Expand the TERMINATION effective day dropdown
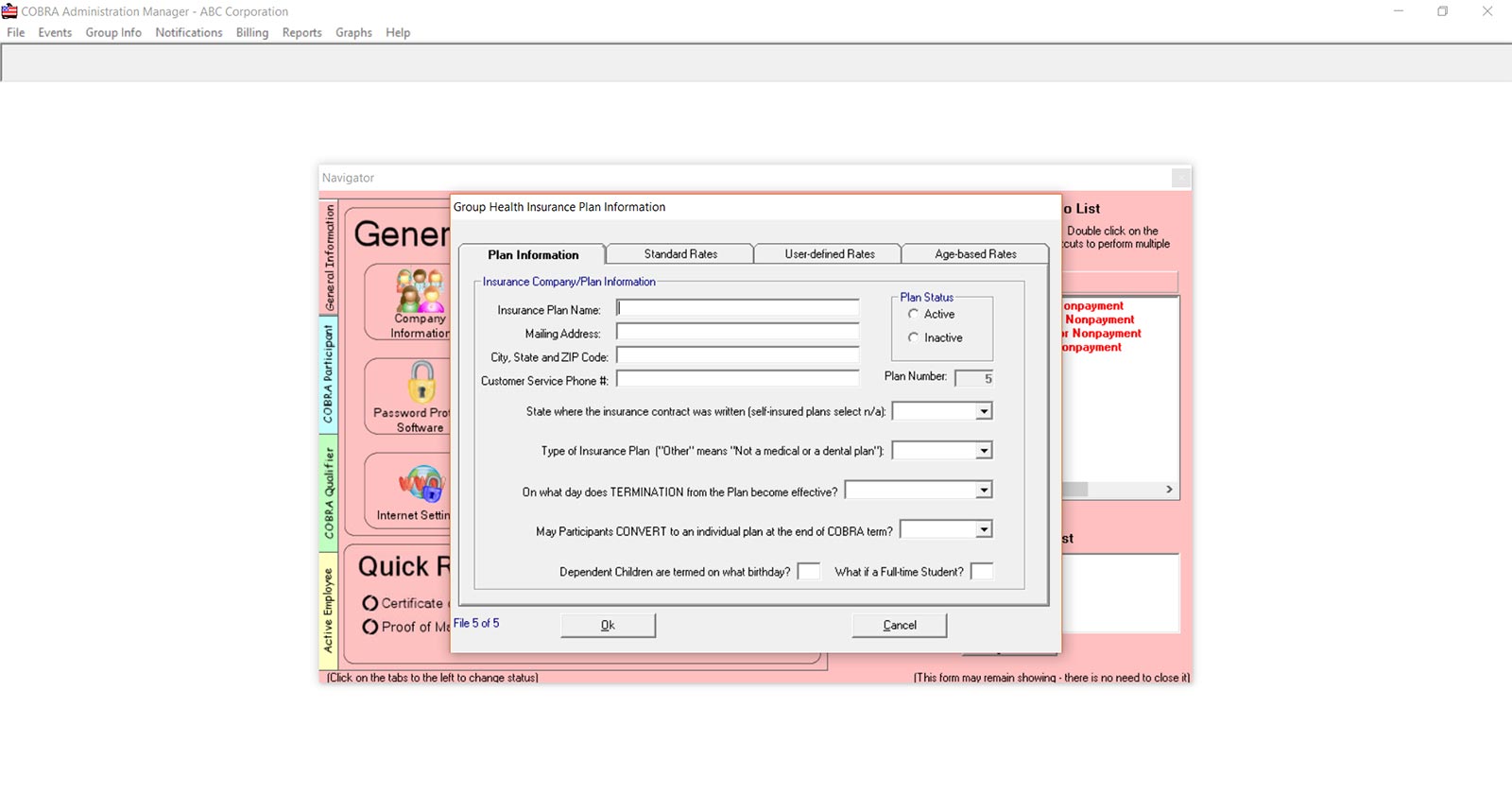 984,491
